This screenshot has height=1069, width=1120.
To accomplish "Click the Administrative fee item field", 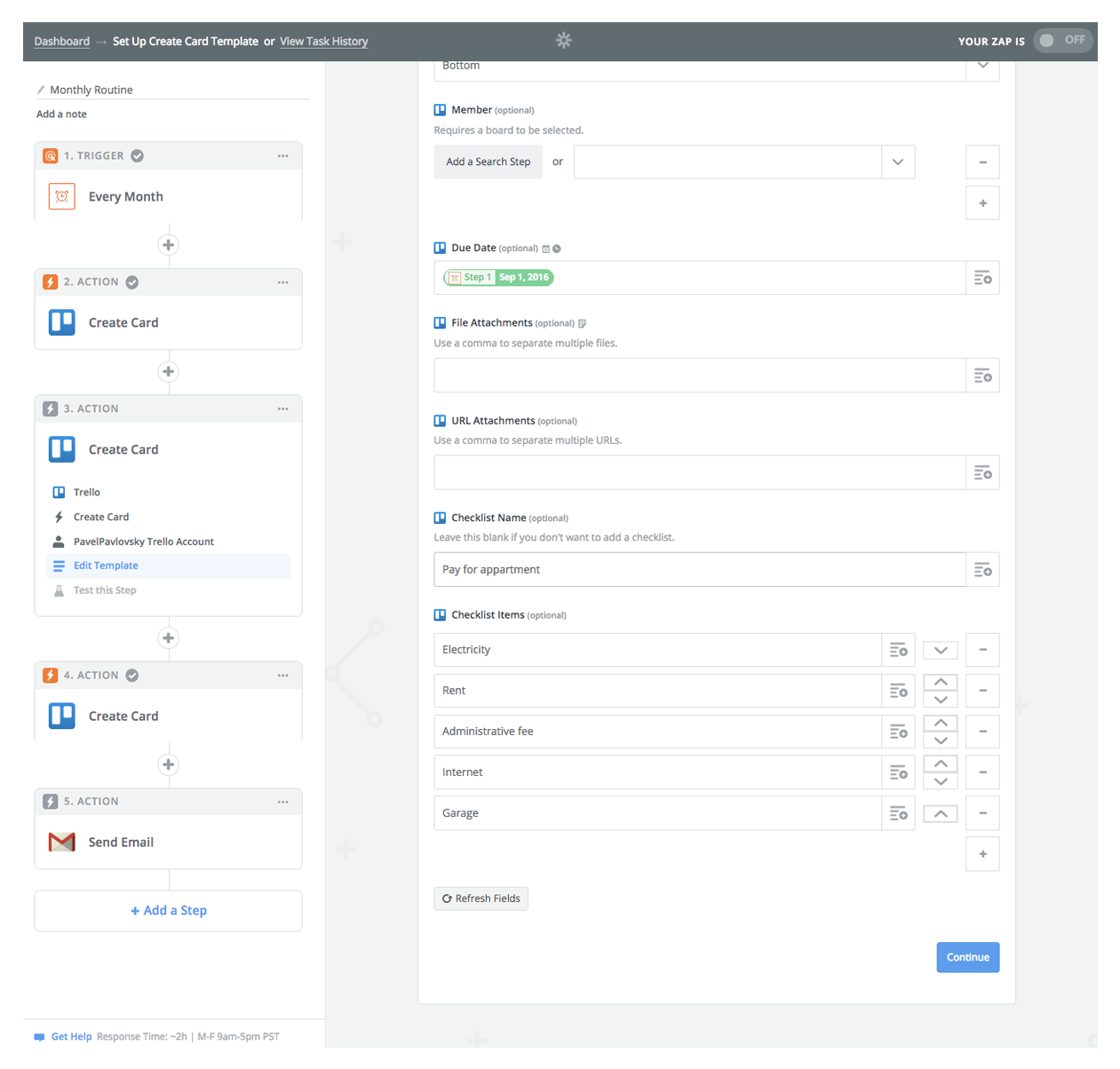I will (658, 732).
